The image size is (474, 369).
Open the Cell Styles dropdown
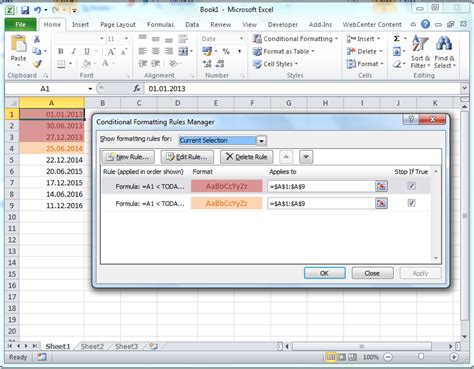[x=275, y=64]
